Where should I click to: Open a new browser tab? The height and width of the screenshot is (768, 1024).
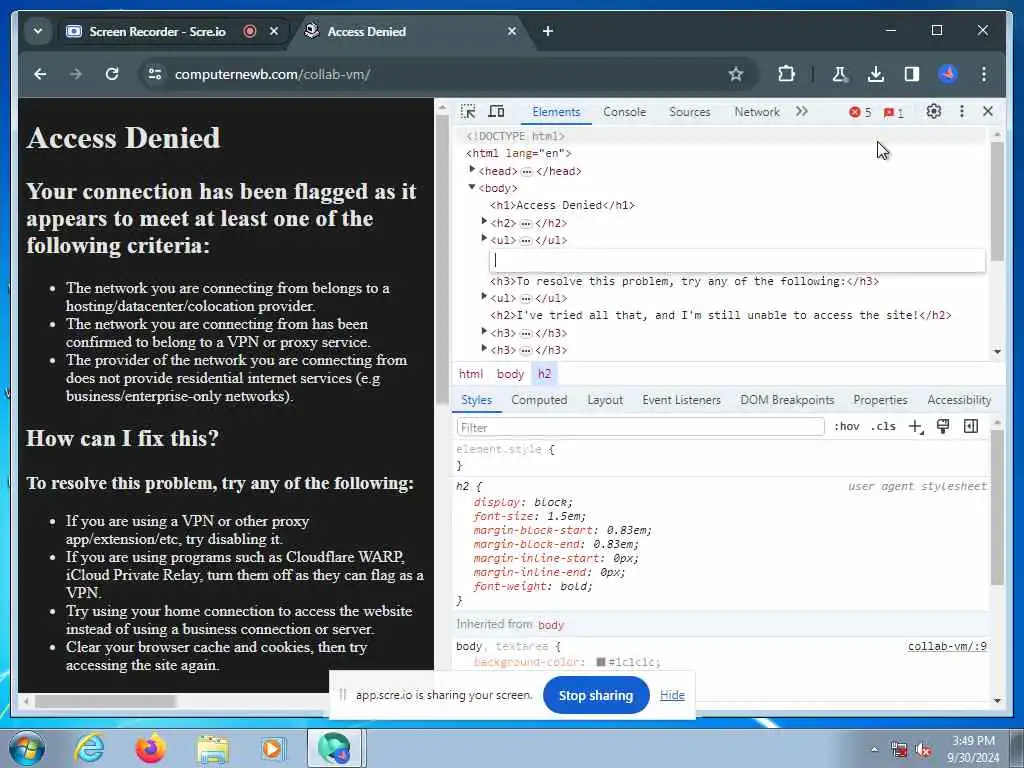(548, 31)
